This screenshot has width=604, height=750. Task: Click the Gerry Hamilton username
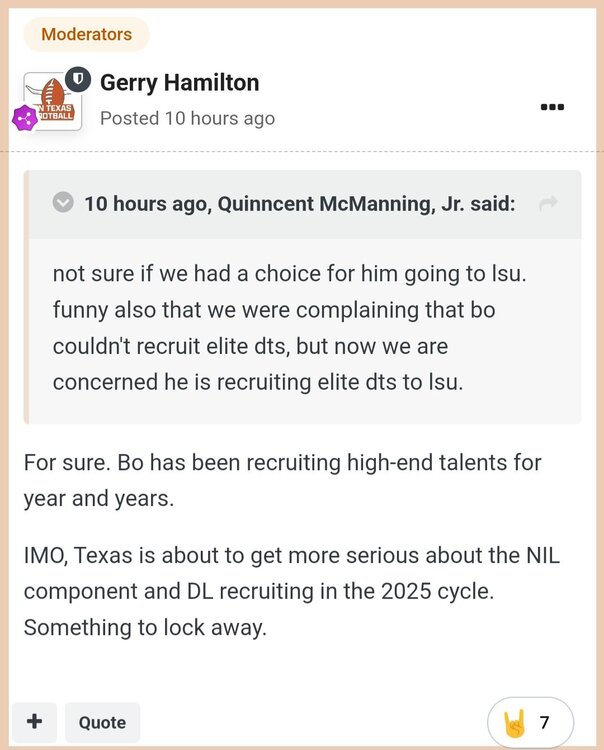180,82
